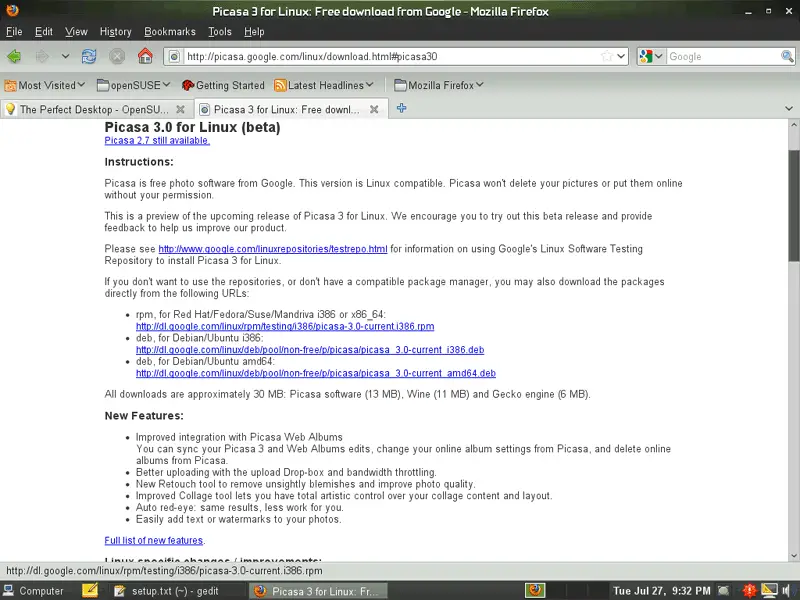Click the status bar URL text
Image resolution: width=800 pixels, height=600 pixels.
click(x=164, y=571)
